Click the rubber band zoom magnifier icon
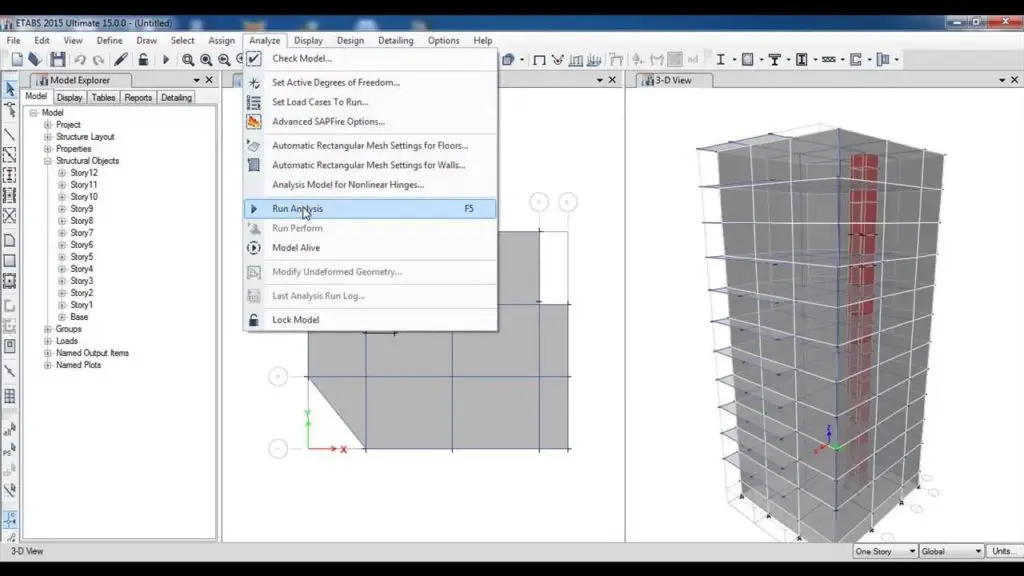 [x=188, y=60]
